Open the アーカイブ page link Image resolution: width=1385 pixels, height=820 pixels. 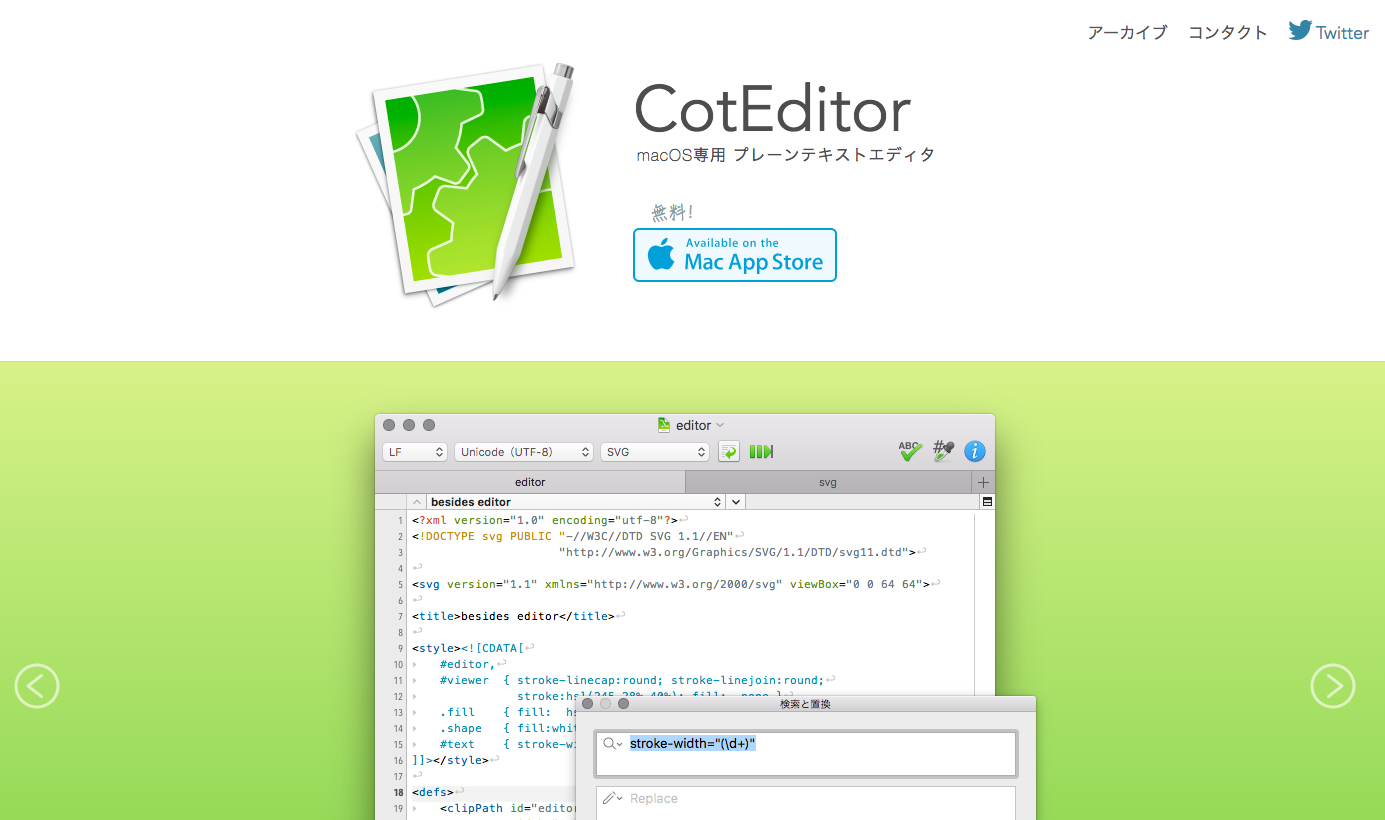click(x=1127, y=32)
